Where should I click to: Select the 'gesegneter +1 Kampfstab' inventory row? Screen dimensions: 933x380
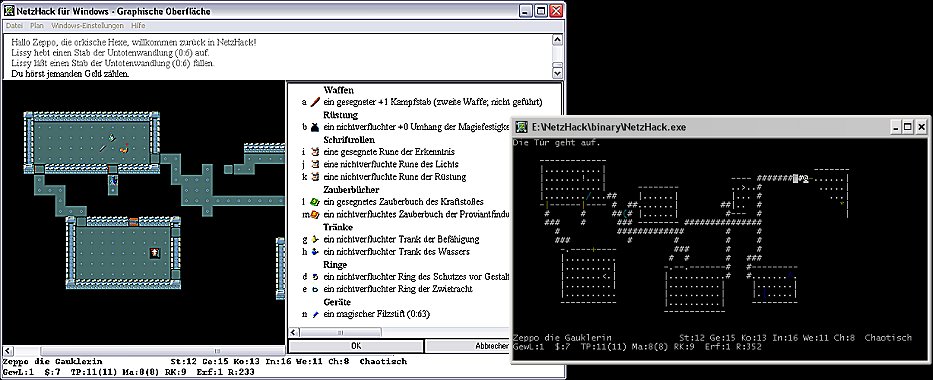421,102
